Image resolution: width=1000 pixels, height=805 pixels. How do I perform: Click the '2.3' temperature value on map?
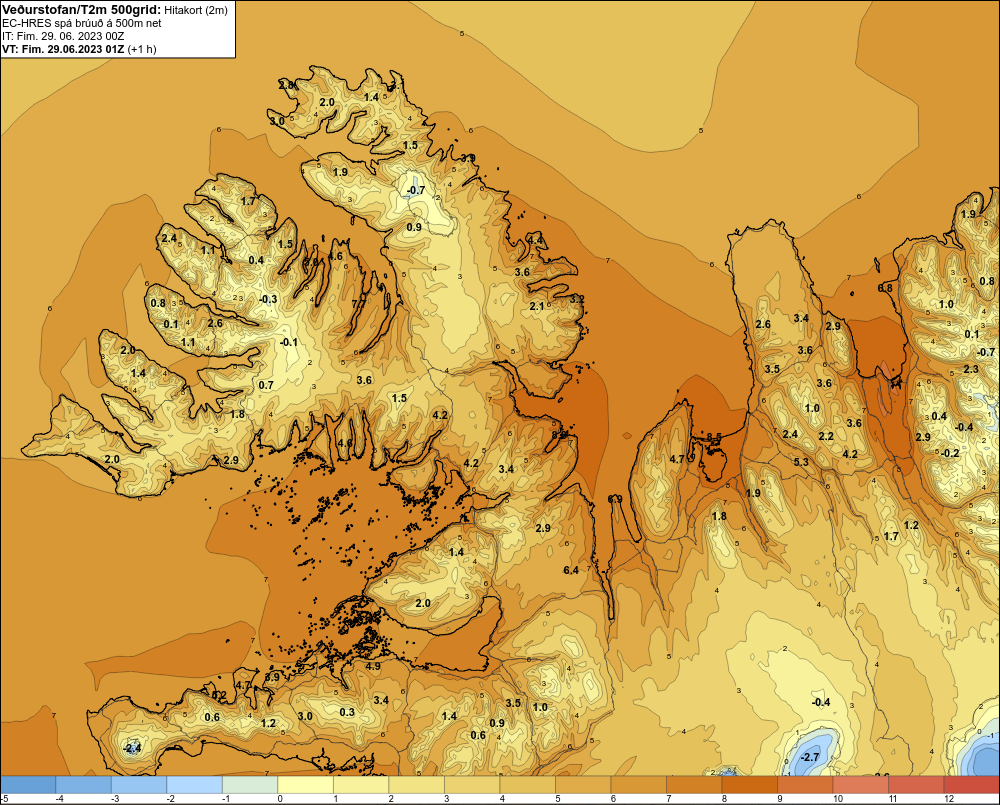[x=971, y=369]
